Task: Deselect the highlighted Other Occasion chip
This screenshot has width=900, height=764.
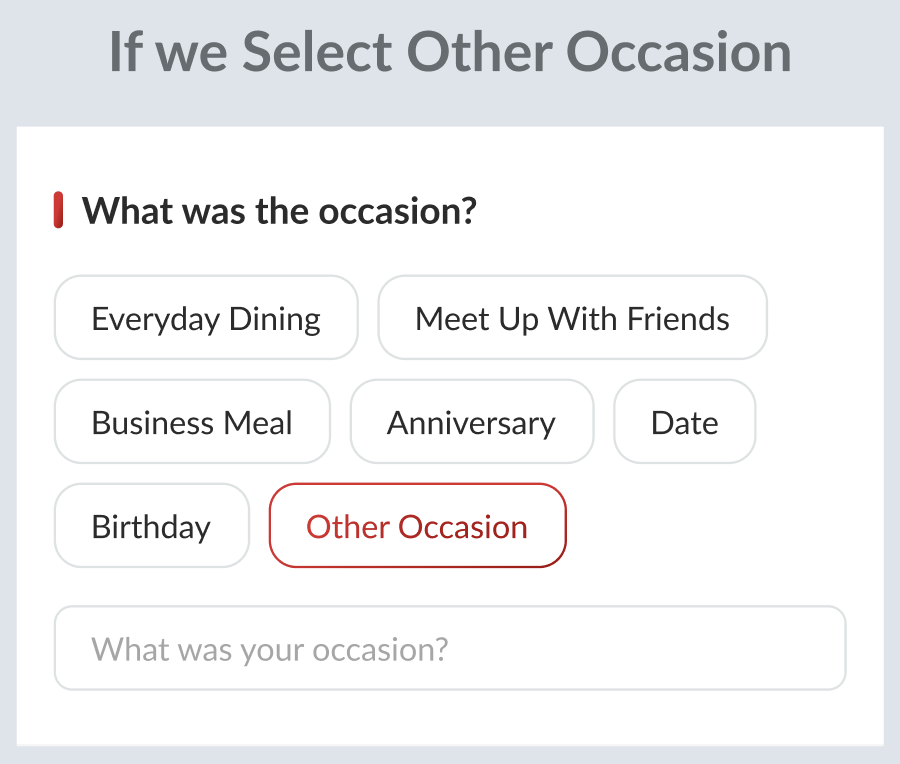Action: click(x=417, y=526)
